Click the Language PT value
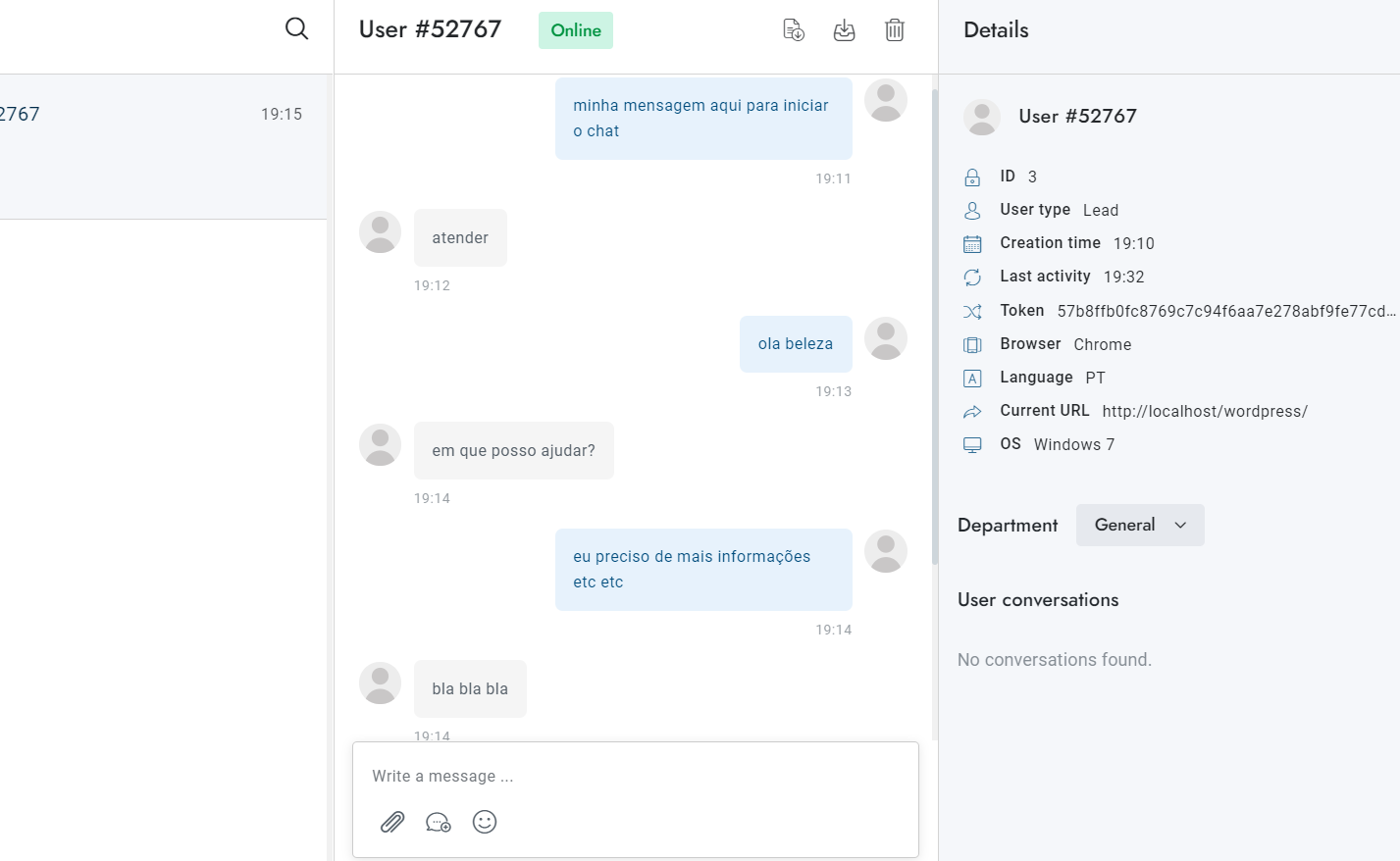Screen dimensions: 1400x861 click(1096, 378)
